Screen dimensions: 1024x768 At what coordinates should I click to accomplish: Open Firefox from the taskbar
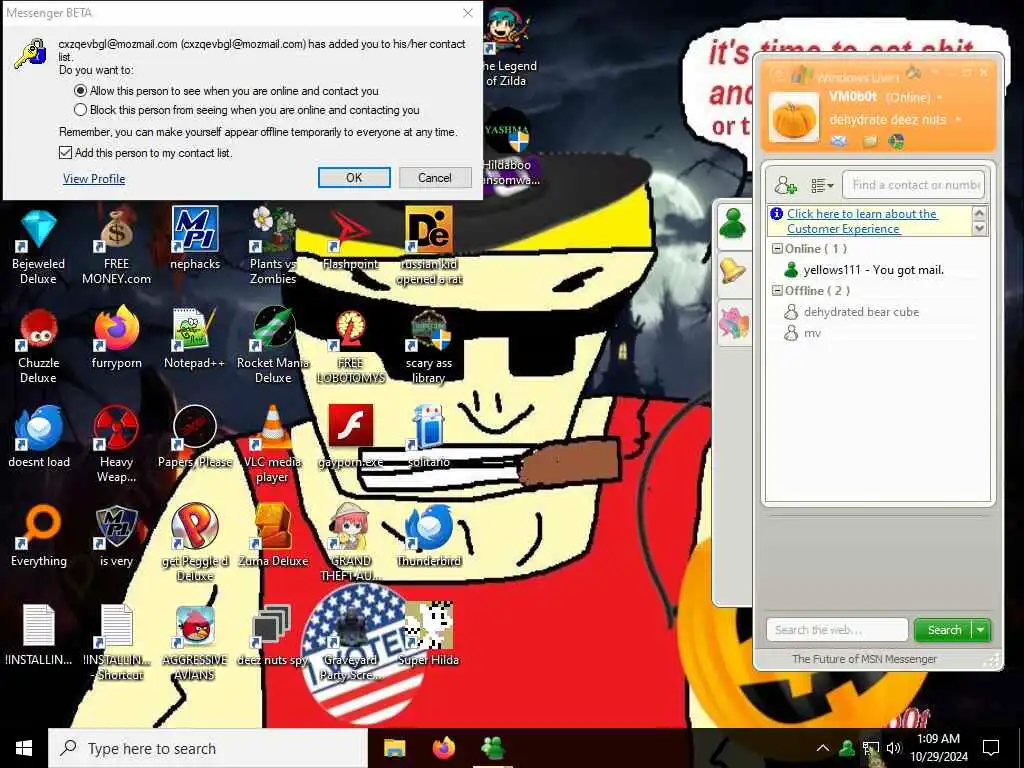click(444, 748)
